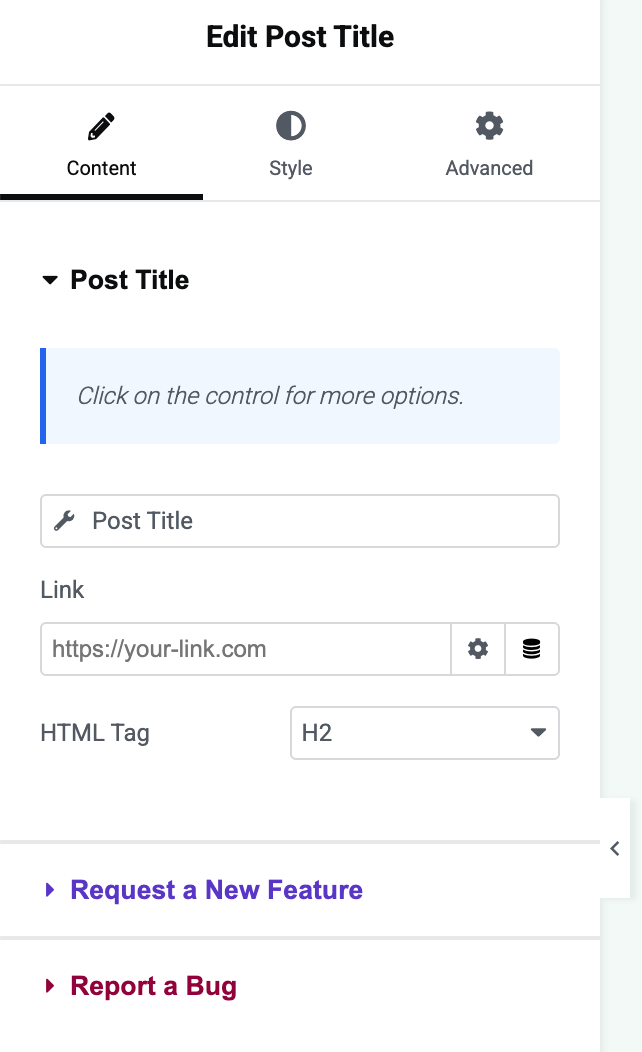Click the Request a New Feature text
The image size is (642, 1052).
click(216, 890)
